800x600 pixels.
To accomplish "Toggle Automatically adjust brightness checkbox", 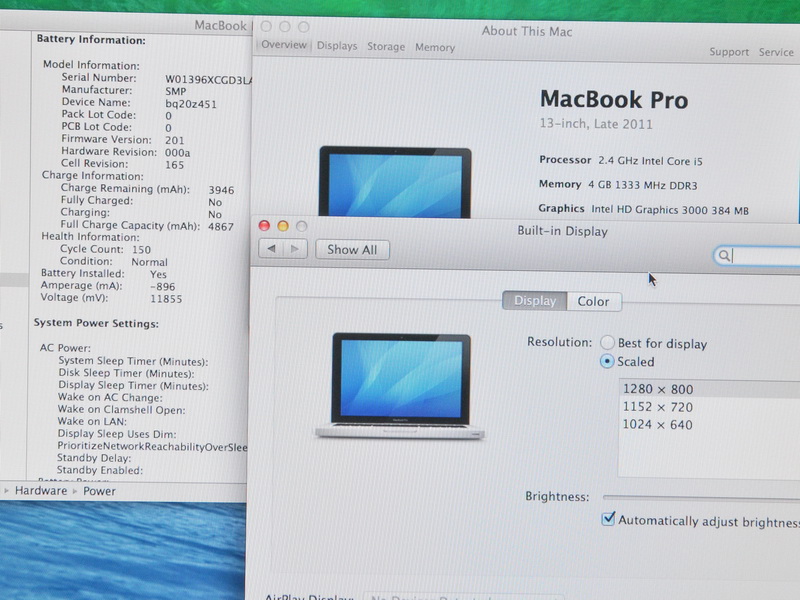I will (608, 519).
